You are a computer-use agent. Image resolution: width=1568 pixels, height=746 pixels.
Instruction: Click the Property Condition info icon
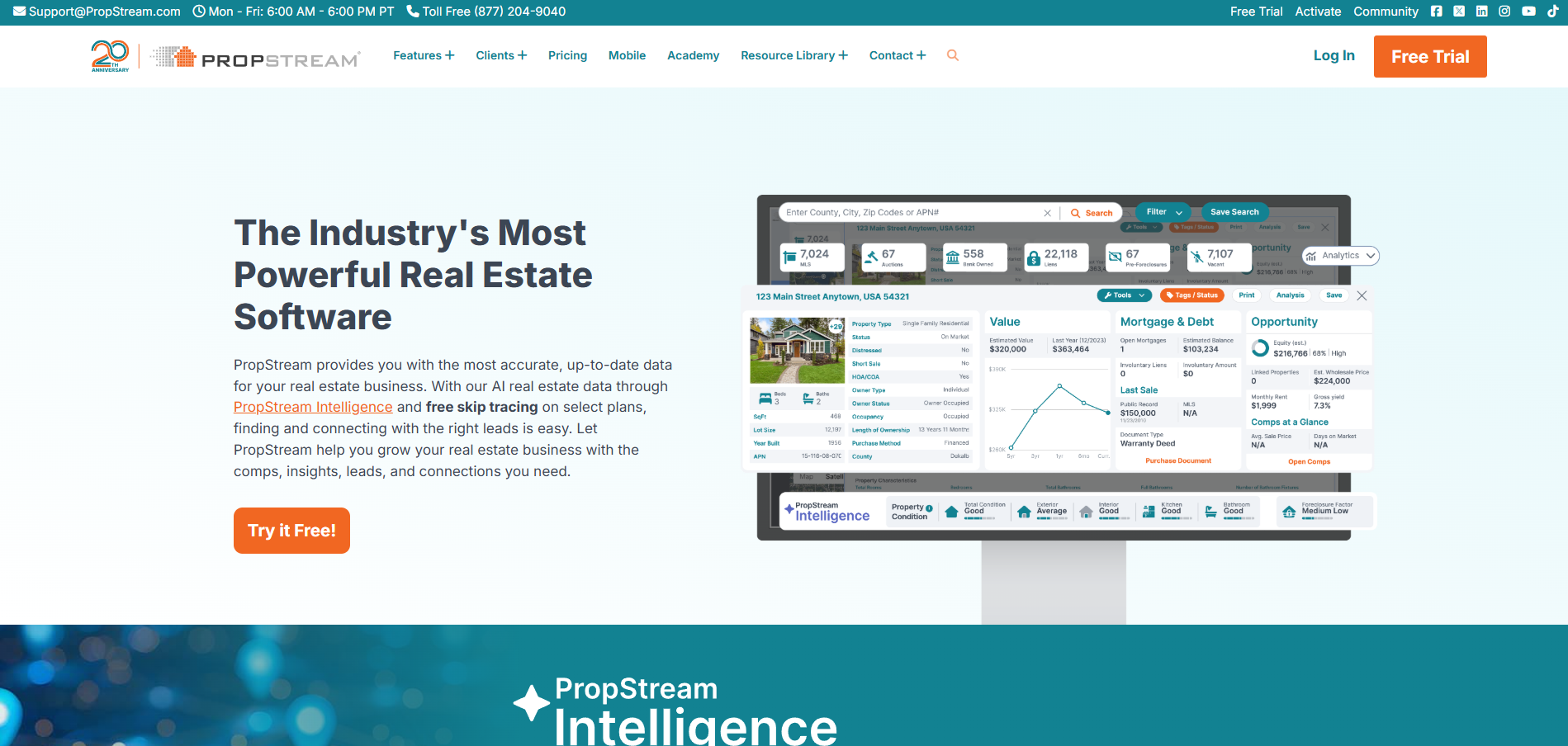click(x=929, y=508)
